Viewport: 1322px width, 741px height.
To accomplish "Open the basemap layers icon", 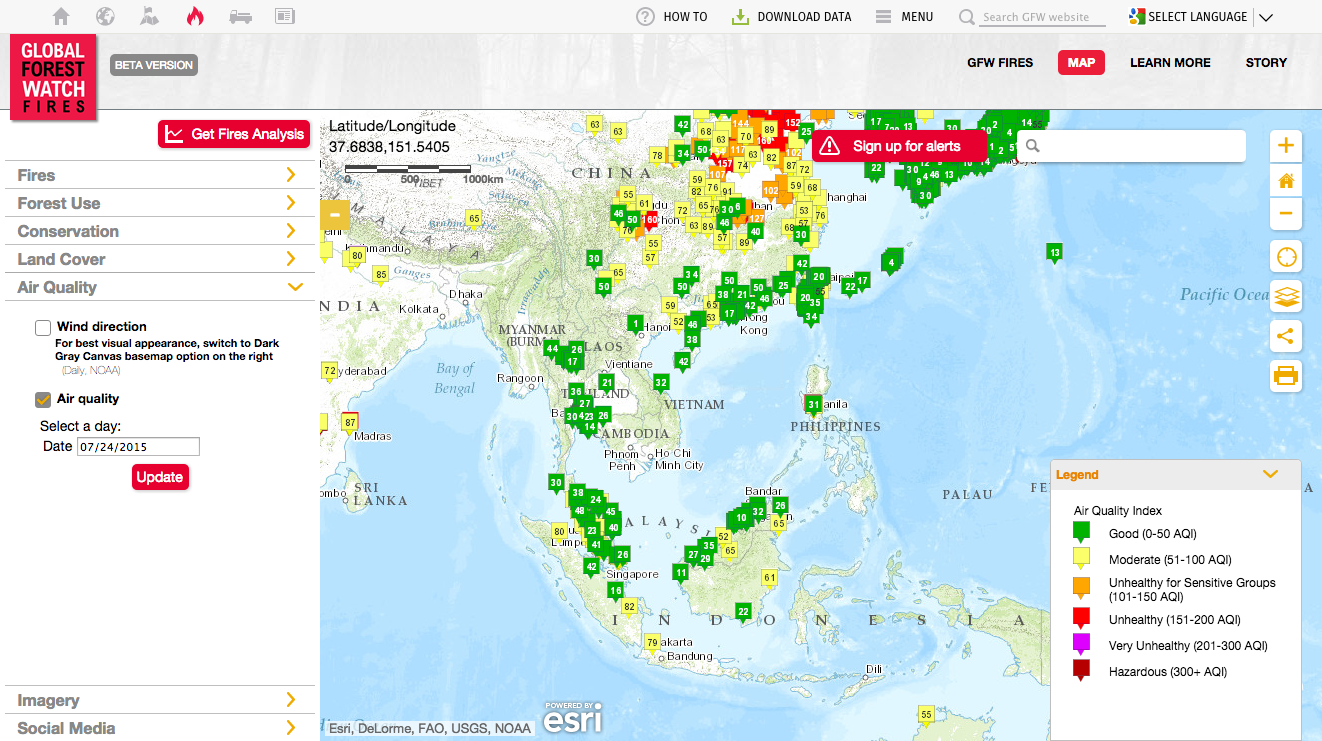I will pos(1285,296).
